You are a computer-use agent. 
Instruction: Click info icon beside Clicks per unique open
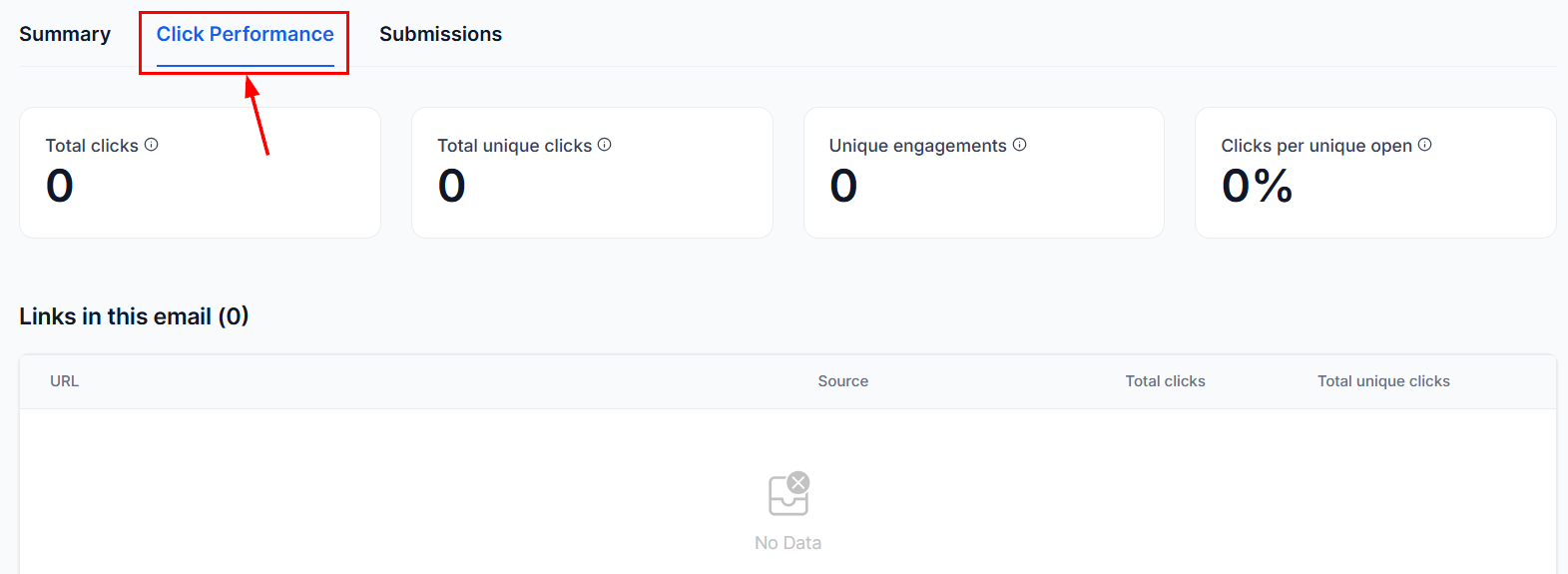coord(1425,145)
